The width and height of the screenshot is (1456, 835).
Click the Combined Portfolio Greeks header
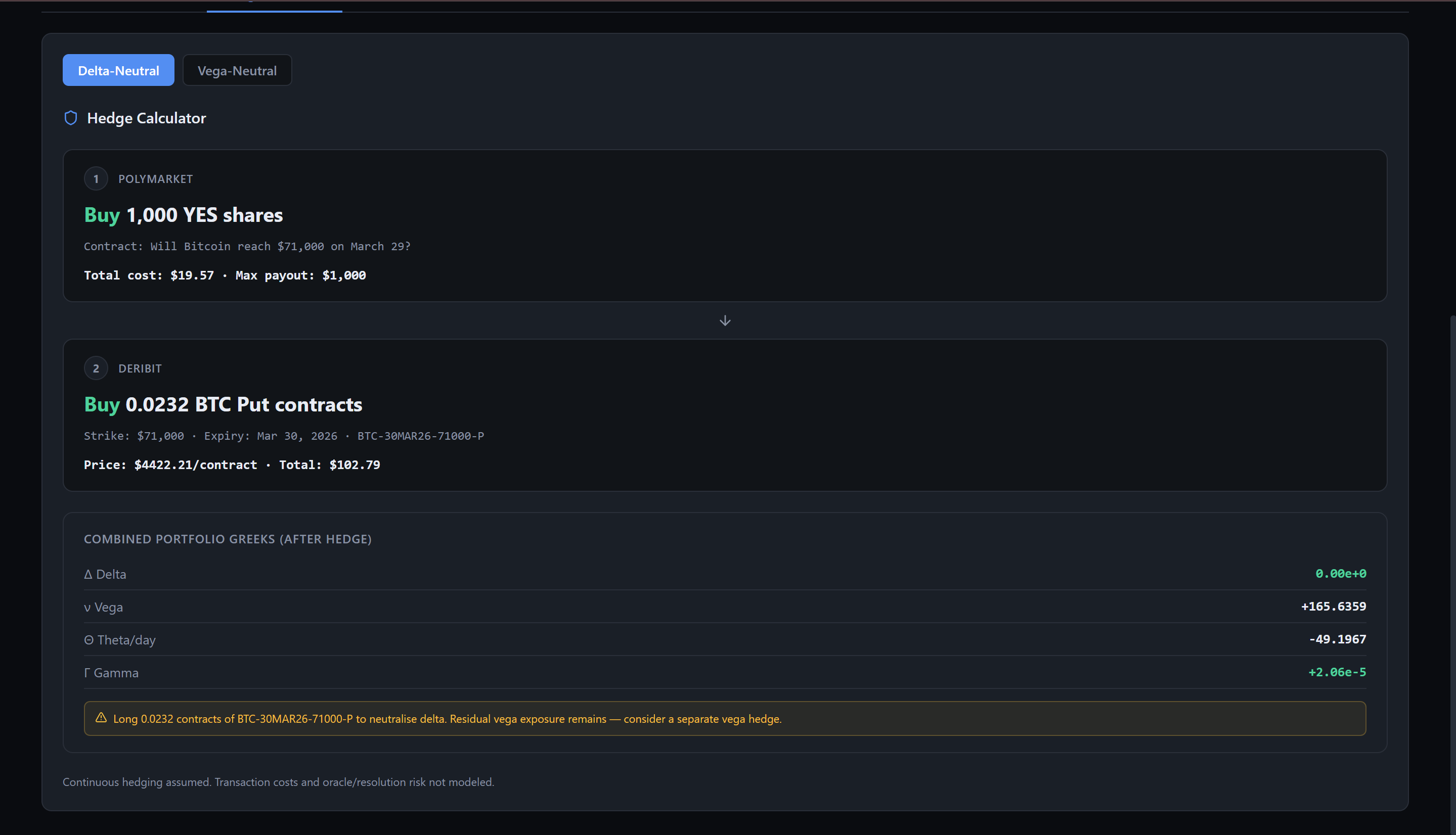[228, 539]
